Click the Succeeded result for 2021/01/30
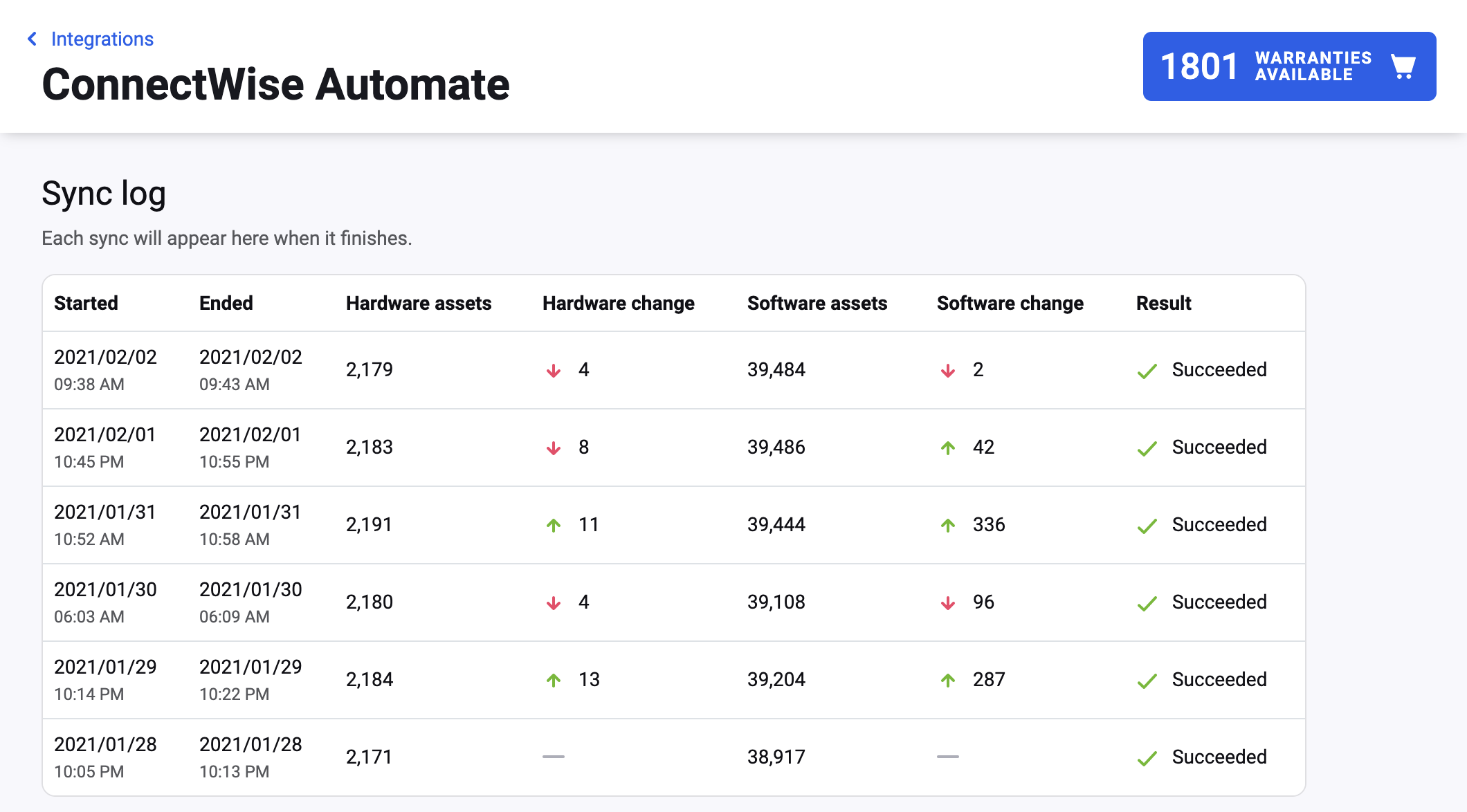 1219,602
